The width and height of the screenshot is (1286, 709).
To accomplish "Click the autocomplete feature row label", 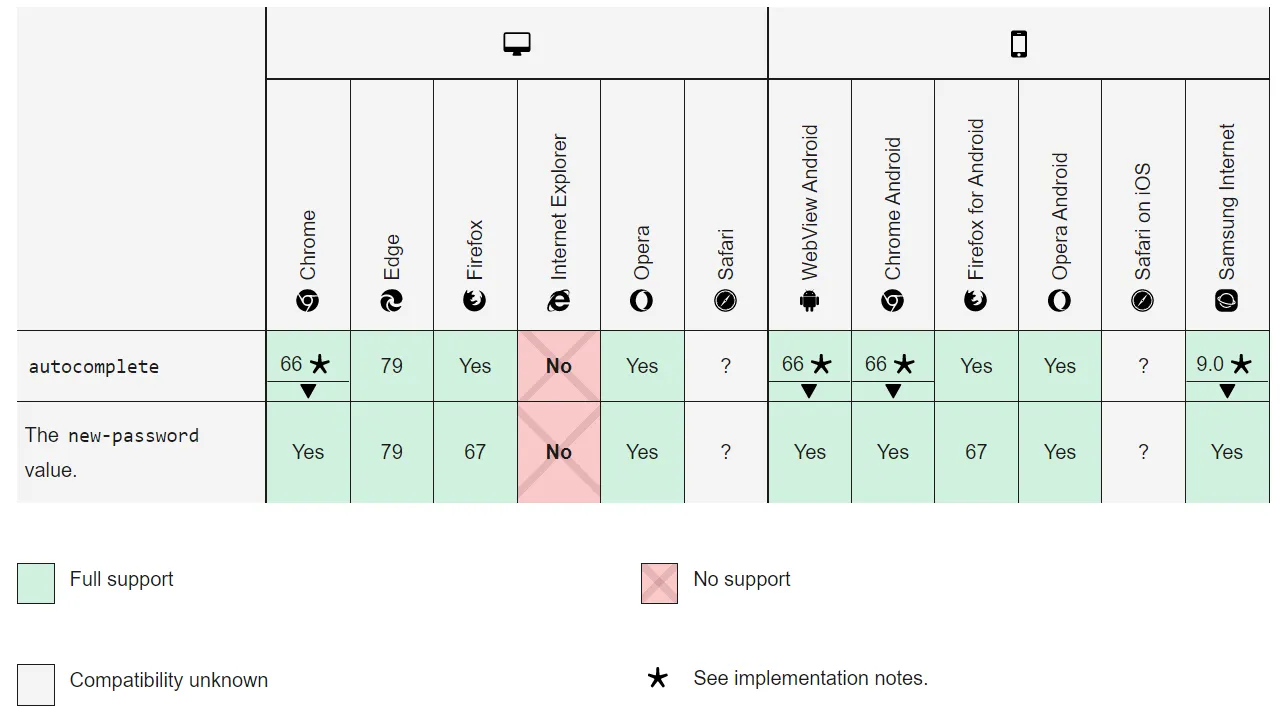I will tap(94, 367).
